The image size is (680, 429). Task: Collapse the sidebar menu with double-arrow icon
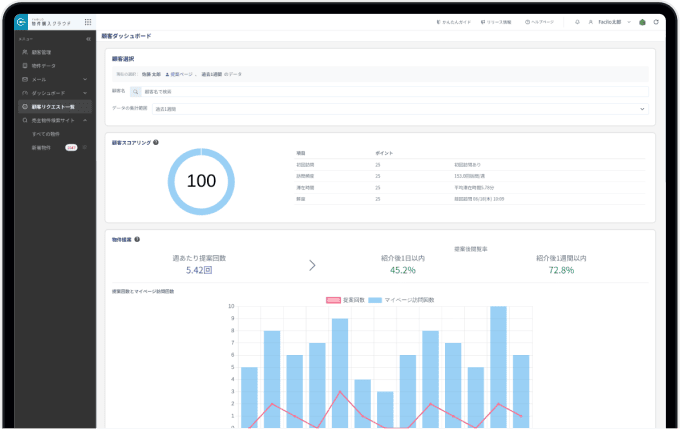tap(88, 39)
